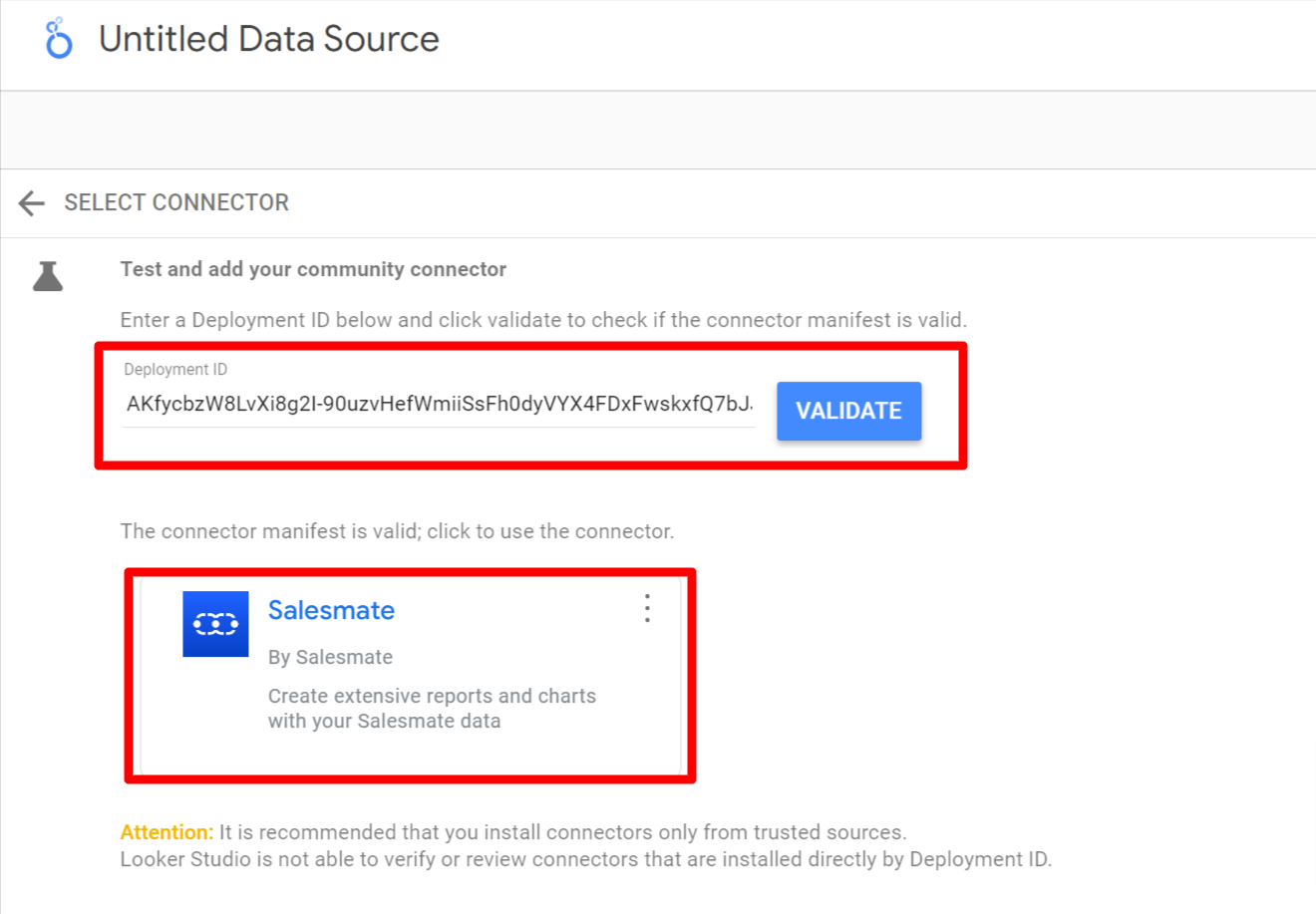This screenshot has width=1316, height=914.
Task: Click the orange 'Attention:' label
Action: [166, 832]
